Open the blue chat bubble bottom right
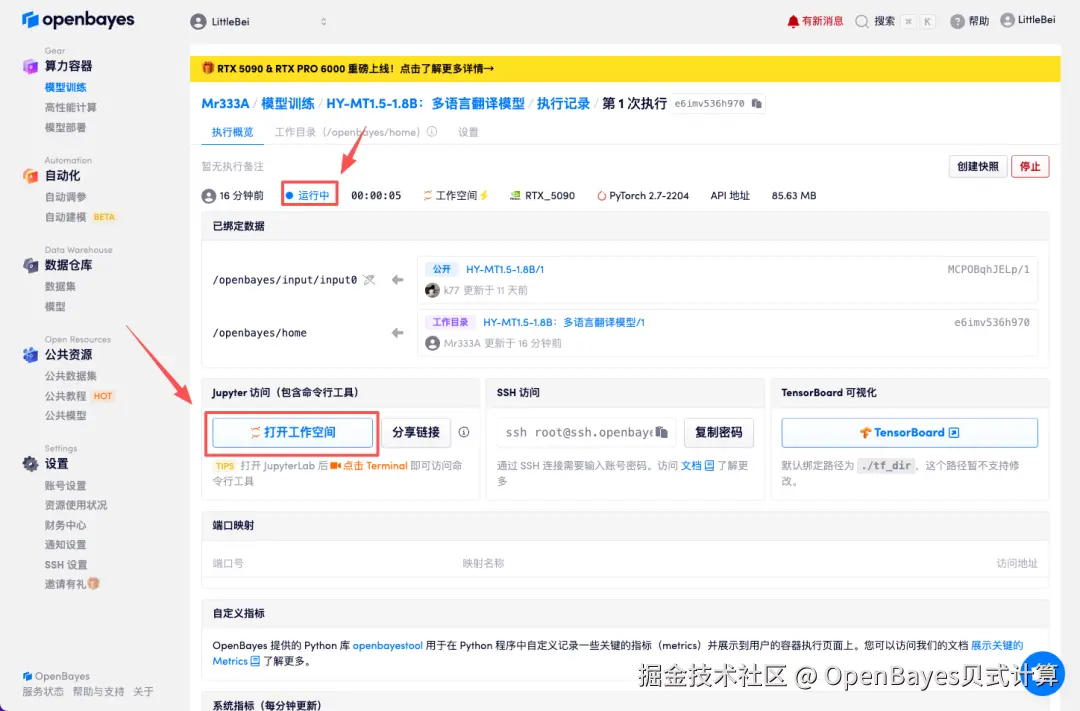The image size is (1080, 711). [x=1043, y=675]
